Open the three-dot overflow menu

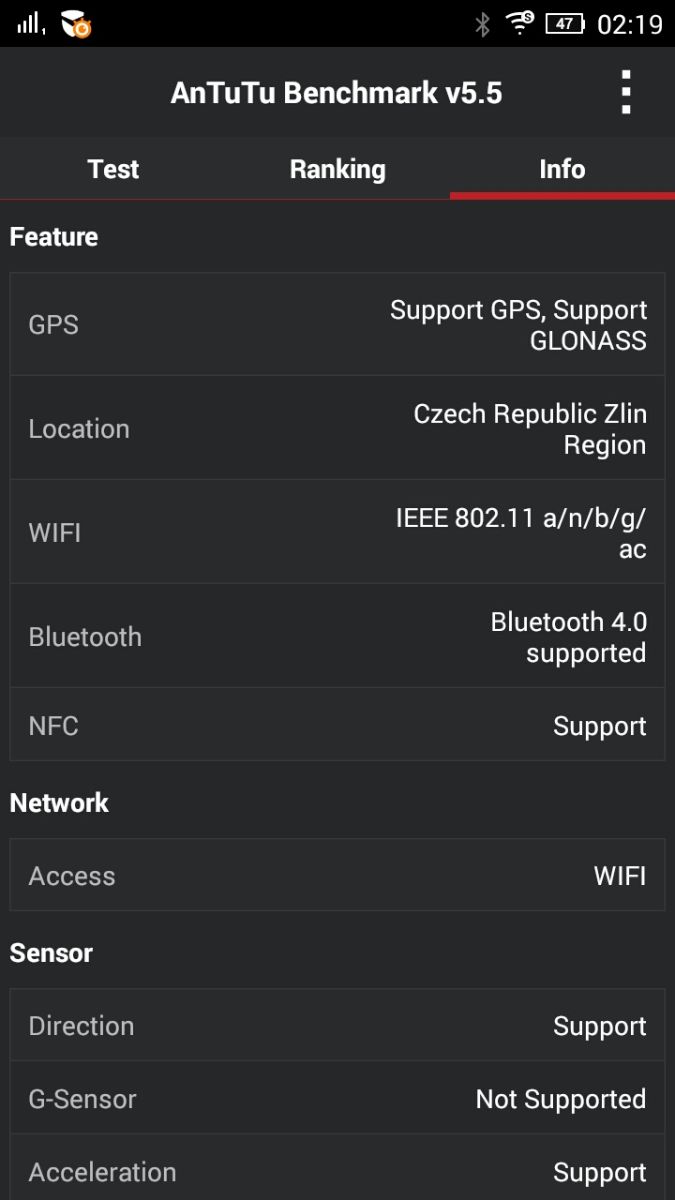tap(626, 93)
